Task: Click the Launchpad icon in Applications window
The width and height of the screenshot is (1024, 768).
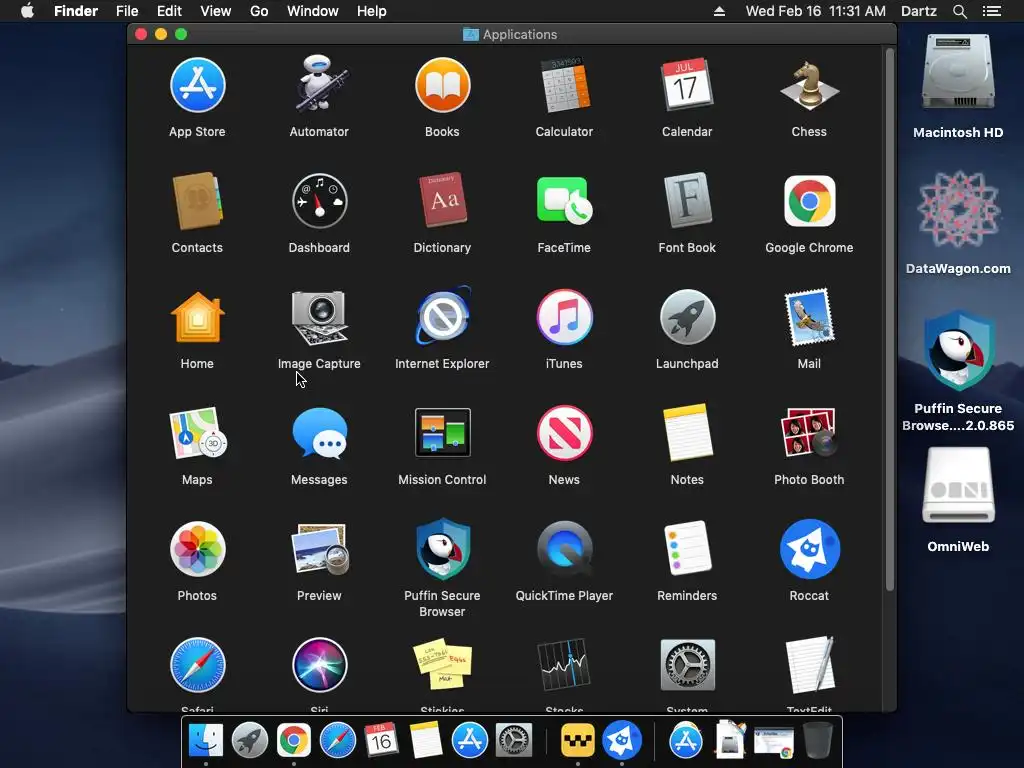Action: coord(687,317)
